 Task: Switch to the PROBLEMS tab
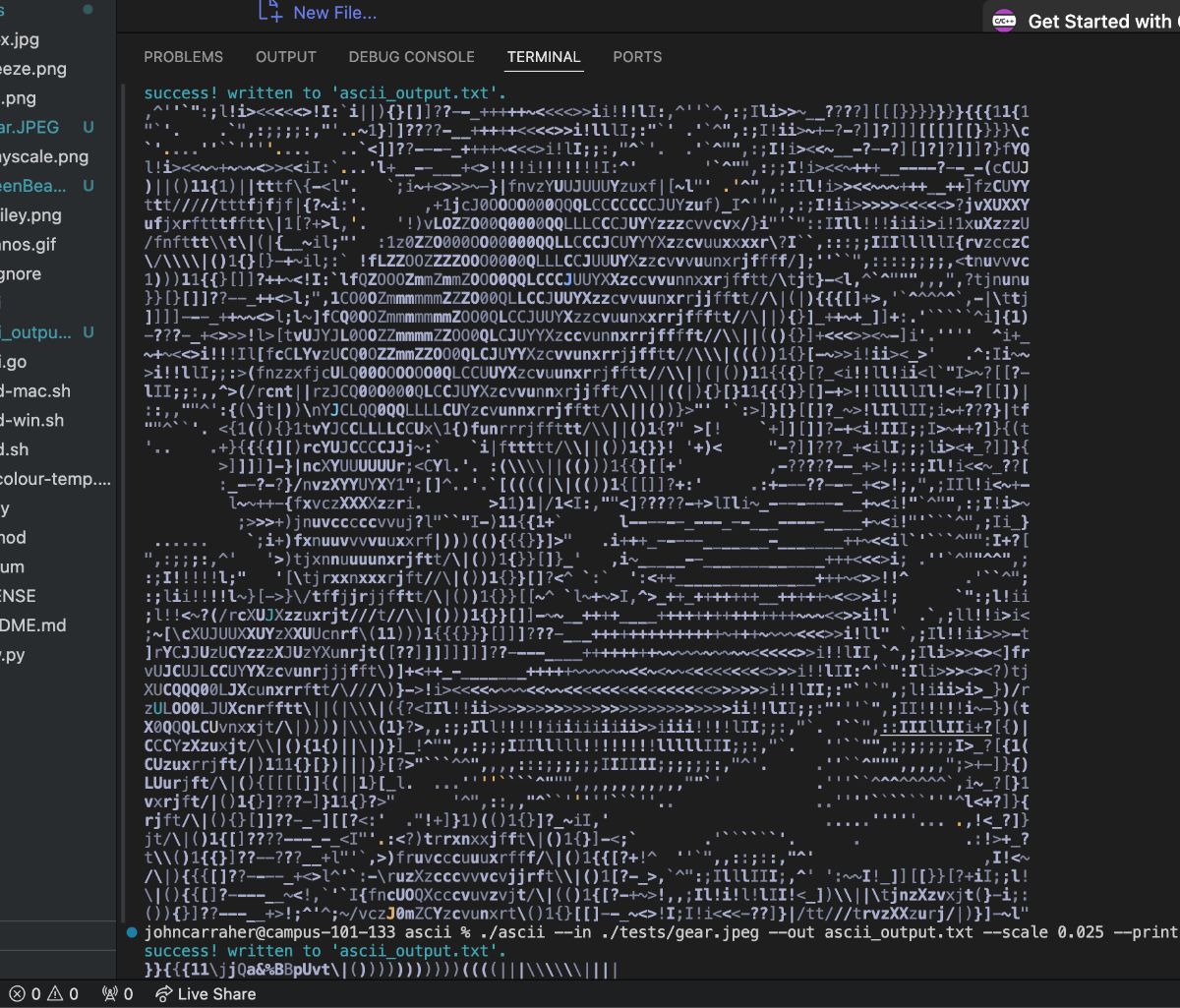click(184, 57)
